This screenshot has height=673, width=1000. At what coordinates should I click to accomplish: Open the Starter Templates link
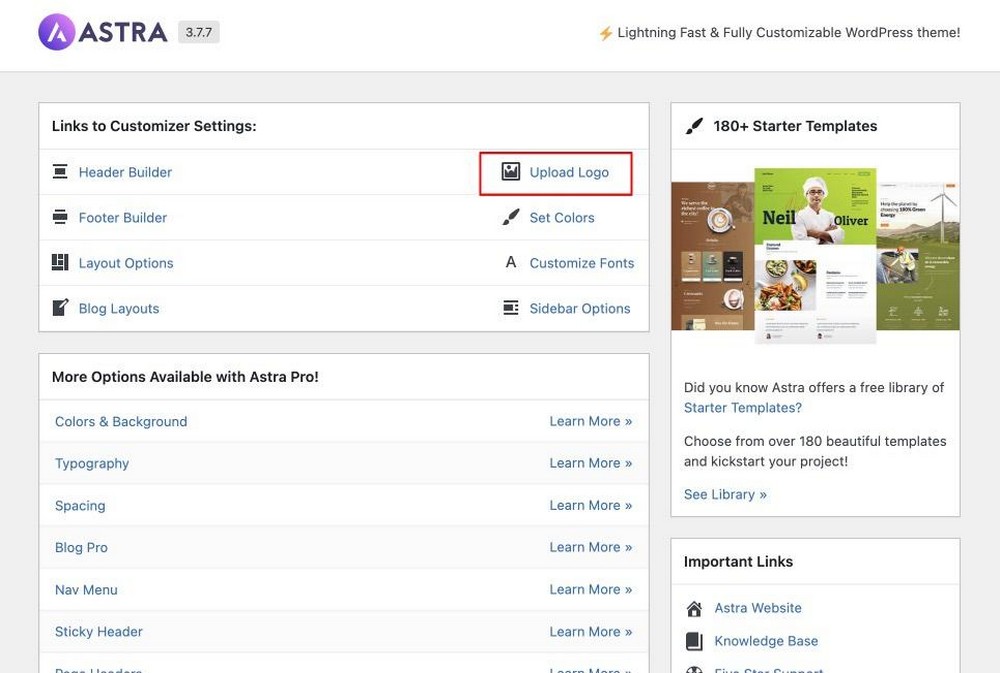[x=742, y=408]
